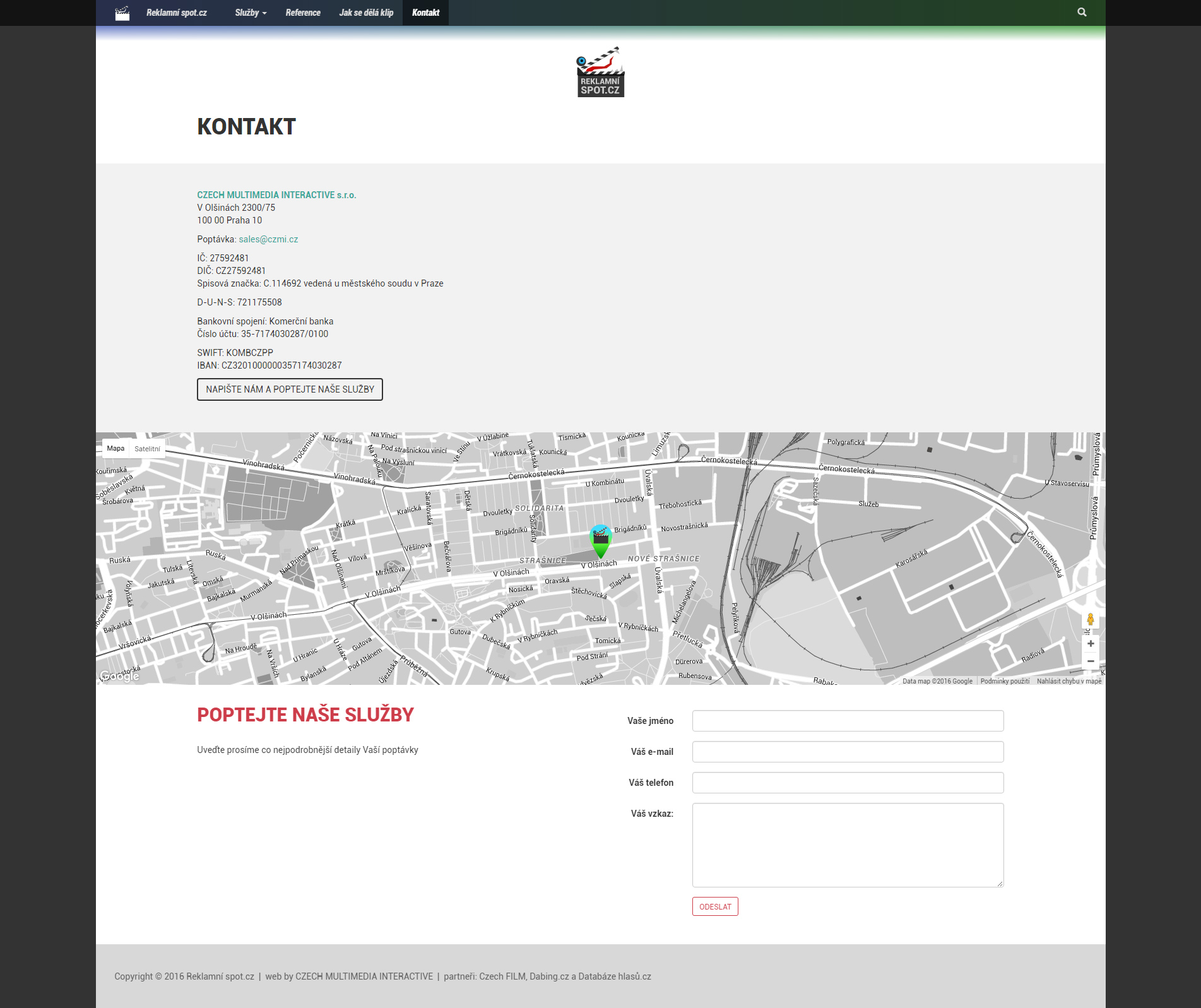Click the Google logo on map

point(120,676)
